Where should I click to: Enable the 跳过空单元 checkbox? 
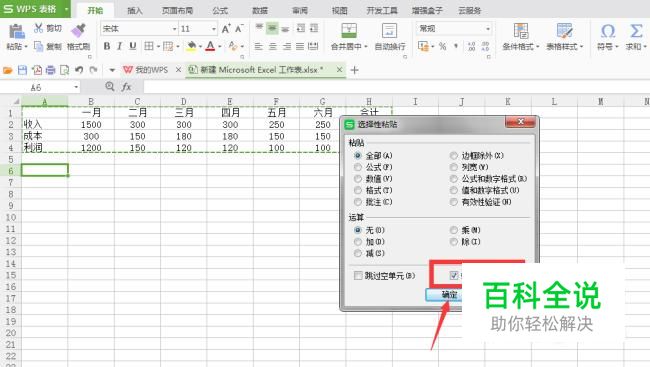click(358, 275)
